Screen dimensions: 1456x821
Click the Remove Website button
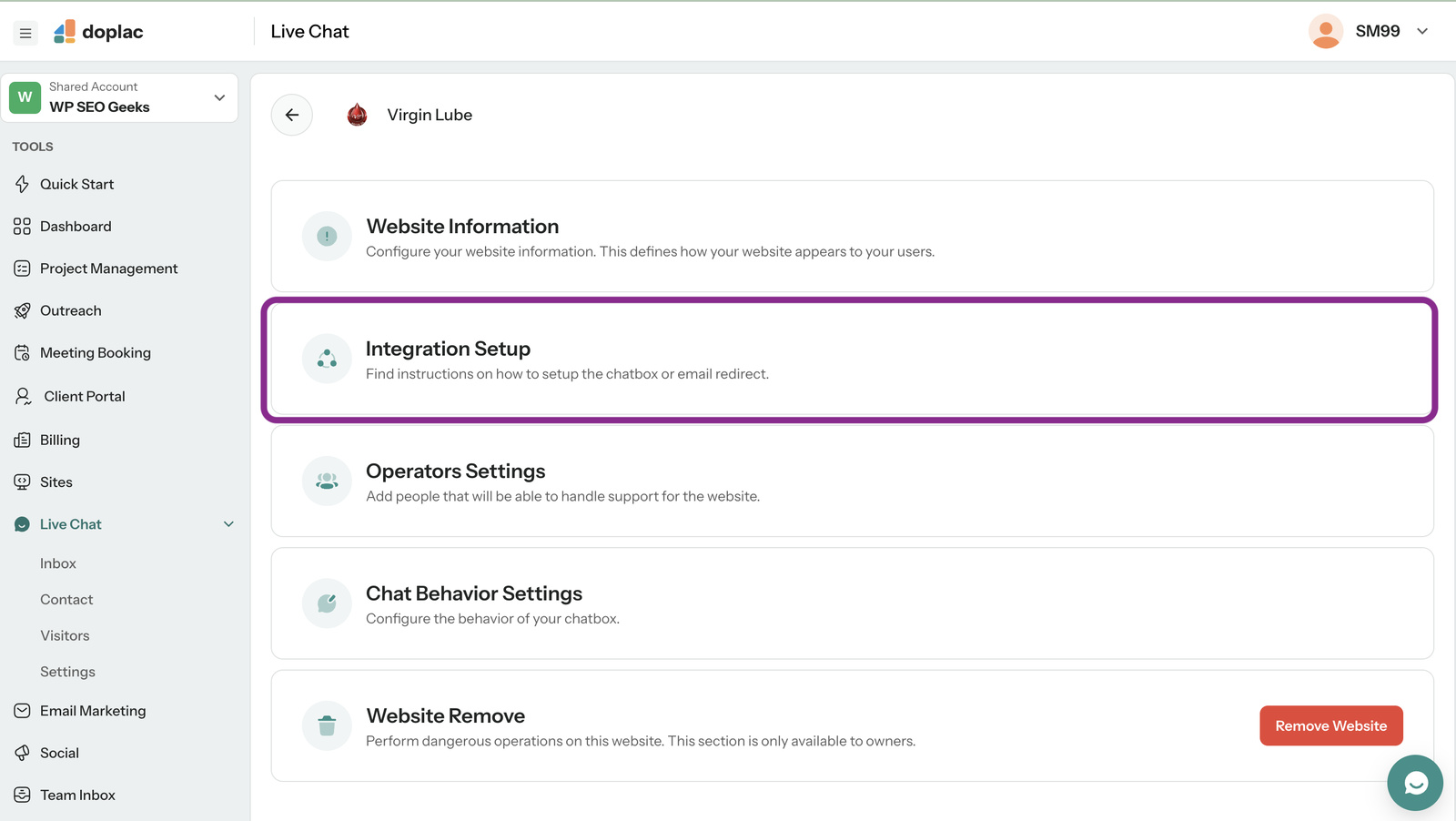click(1330, 725)
